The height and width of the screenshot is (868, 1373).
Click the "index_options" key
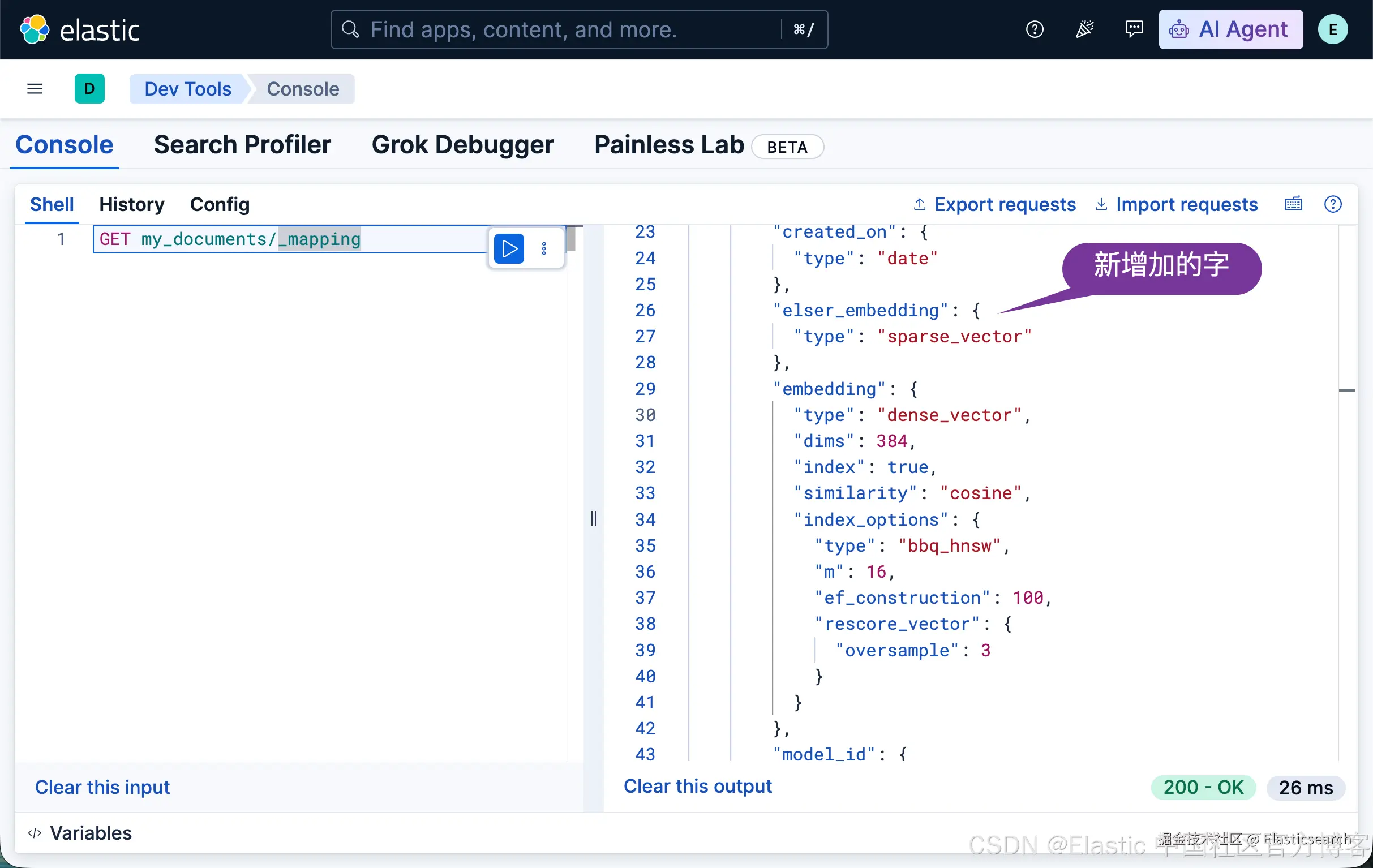(x=870, y=520)
